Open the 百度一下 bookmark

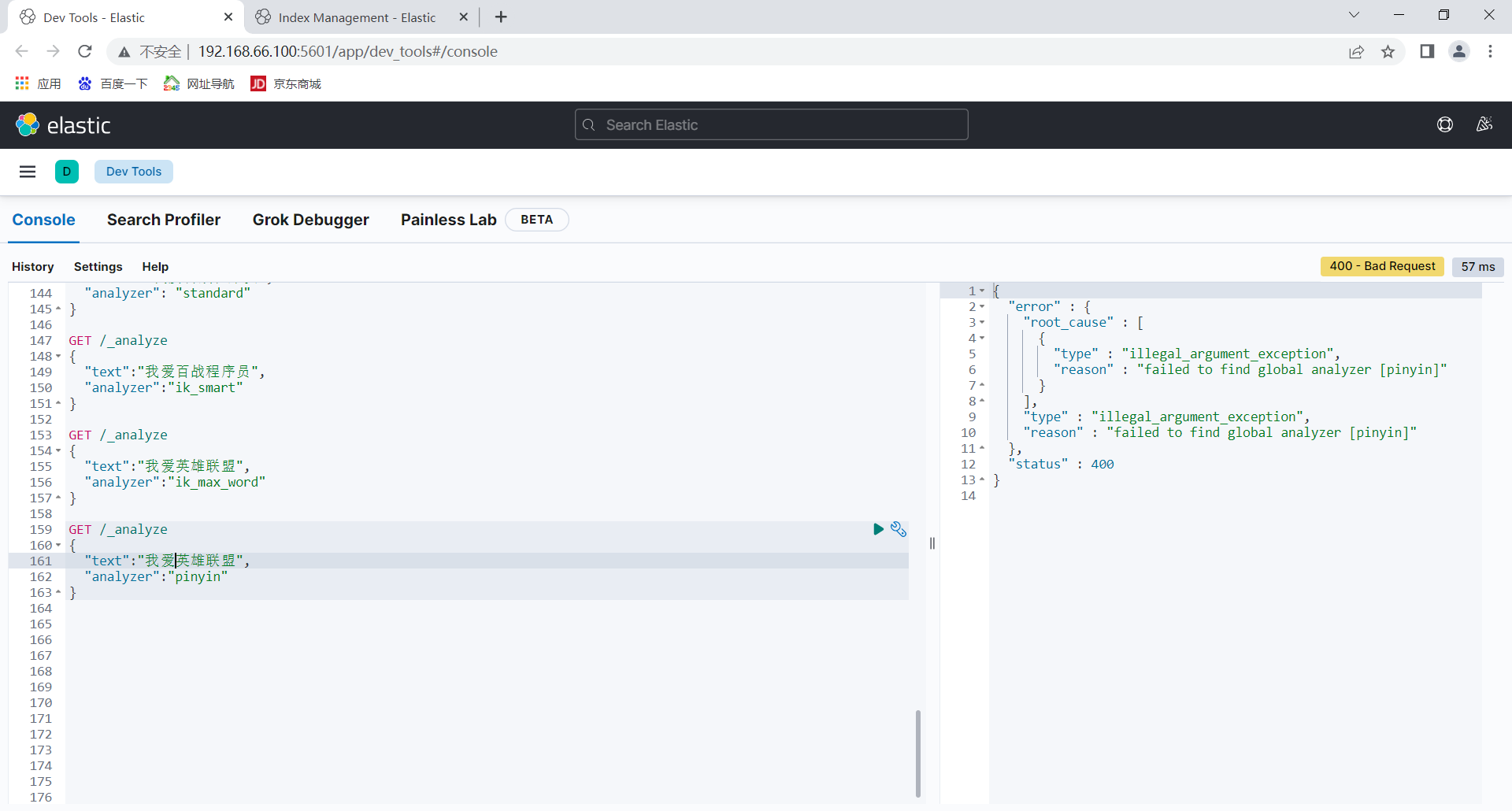[x=113, y=83]
